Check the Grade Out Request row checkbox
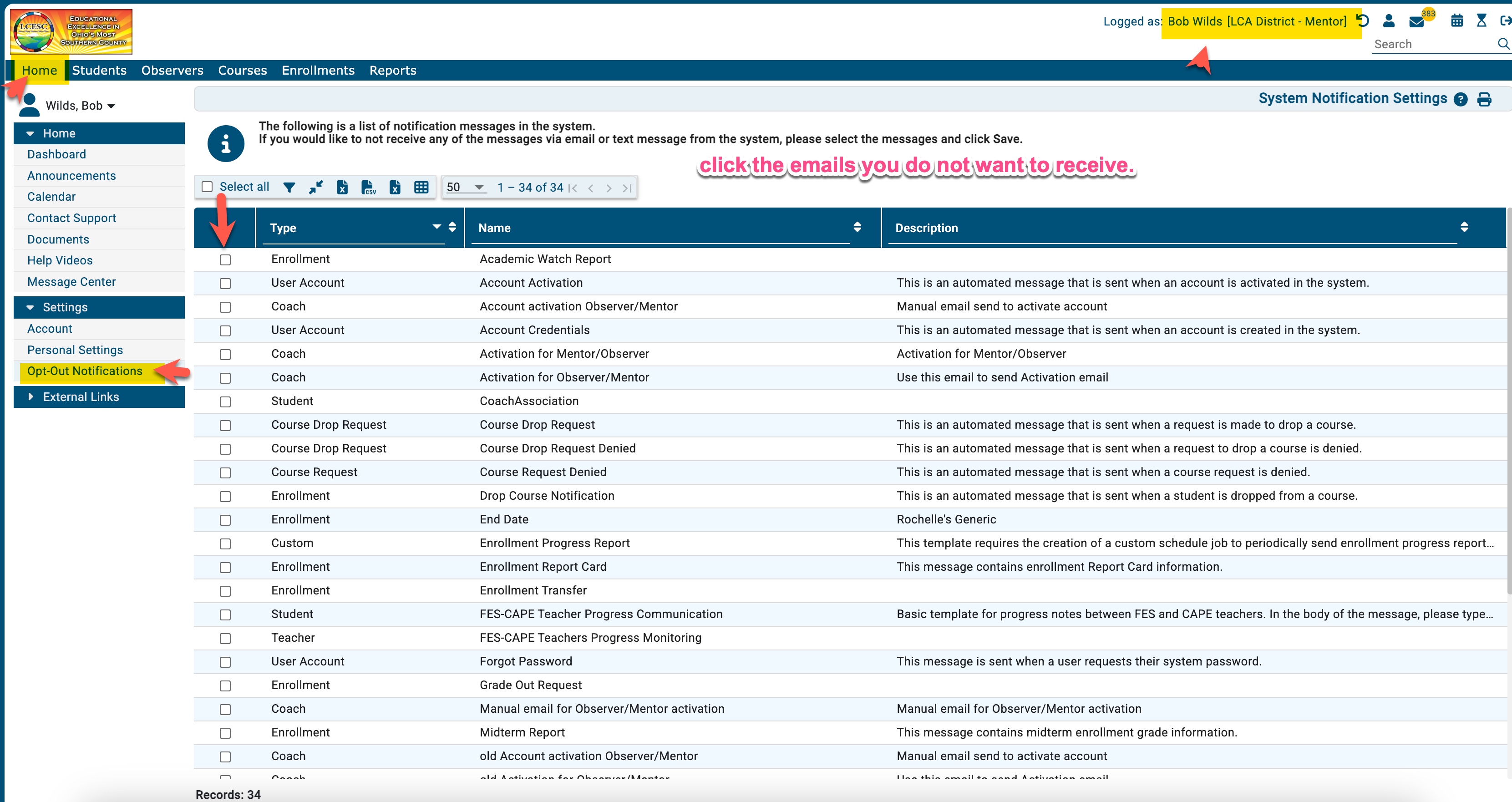1512x802 pixels. point(225,686)
